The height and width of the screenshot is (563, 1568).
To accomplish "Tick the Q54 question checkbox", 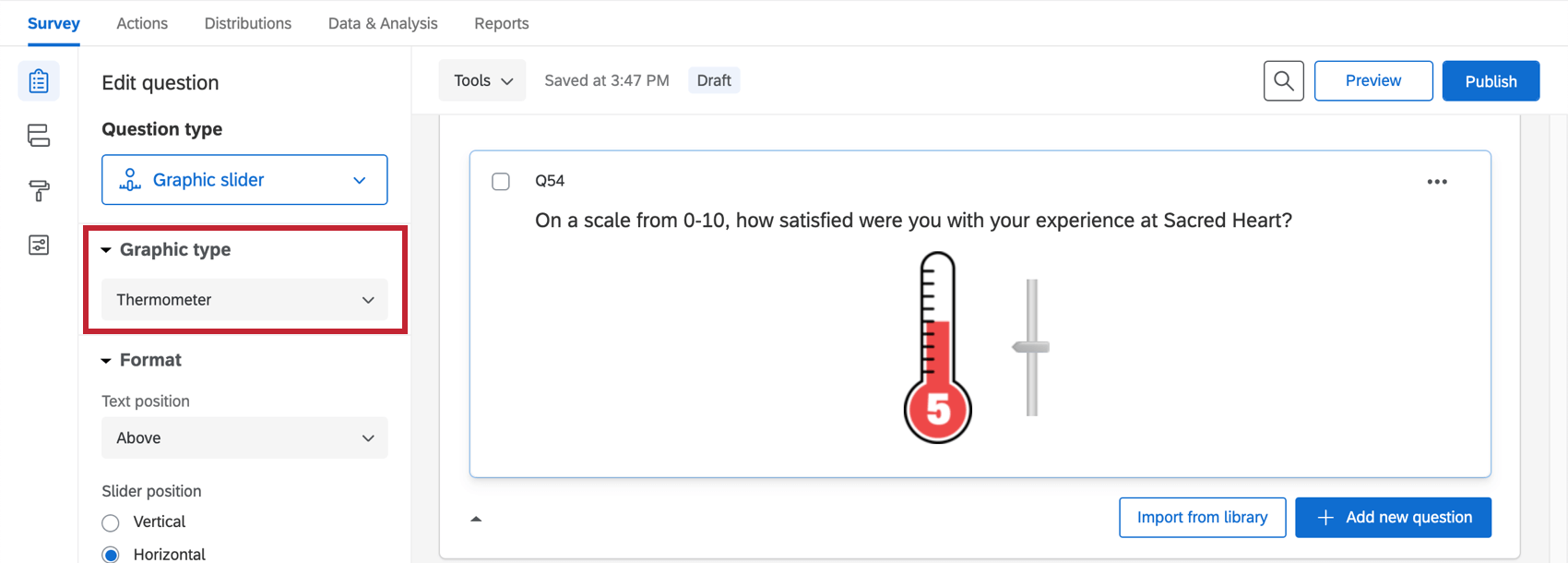I will click(501, 181).
